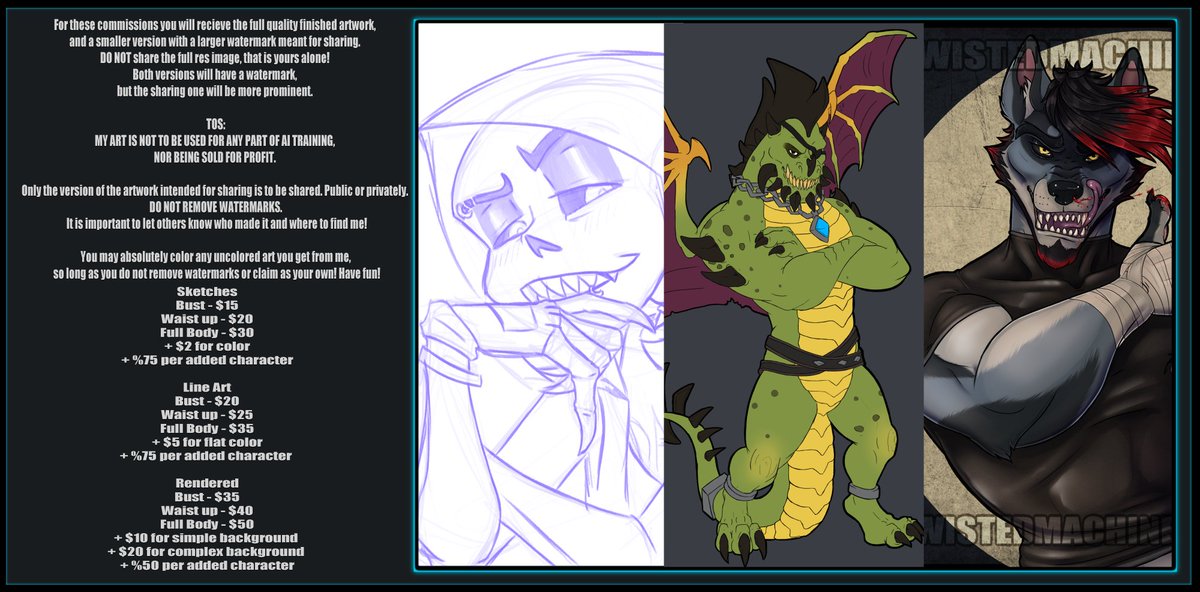Select the "Bust - $15" price line
The image size is (1200, 592).
tap(209, 305)
